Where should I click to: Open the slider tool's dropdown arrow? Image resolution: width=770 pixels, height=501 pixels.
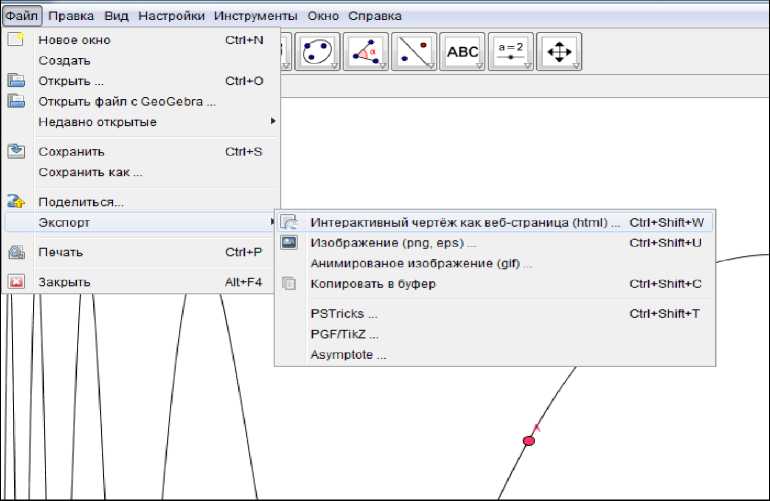(x=528, y=66)
